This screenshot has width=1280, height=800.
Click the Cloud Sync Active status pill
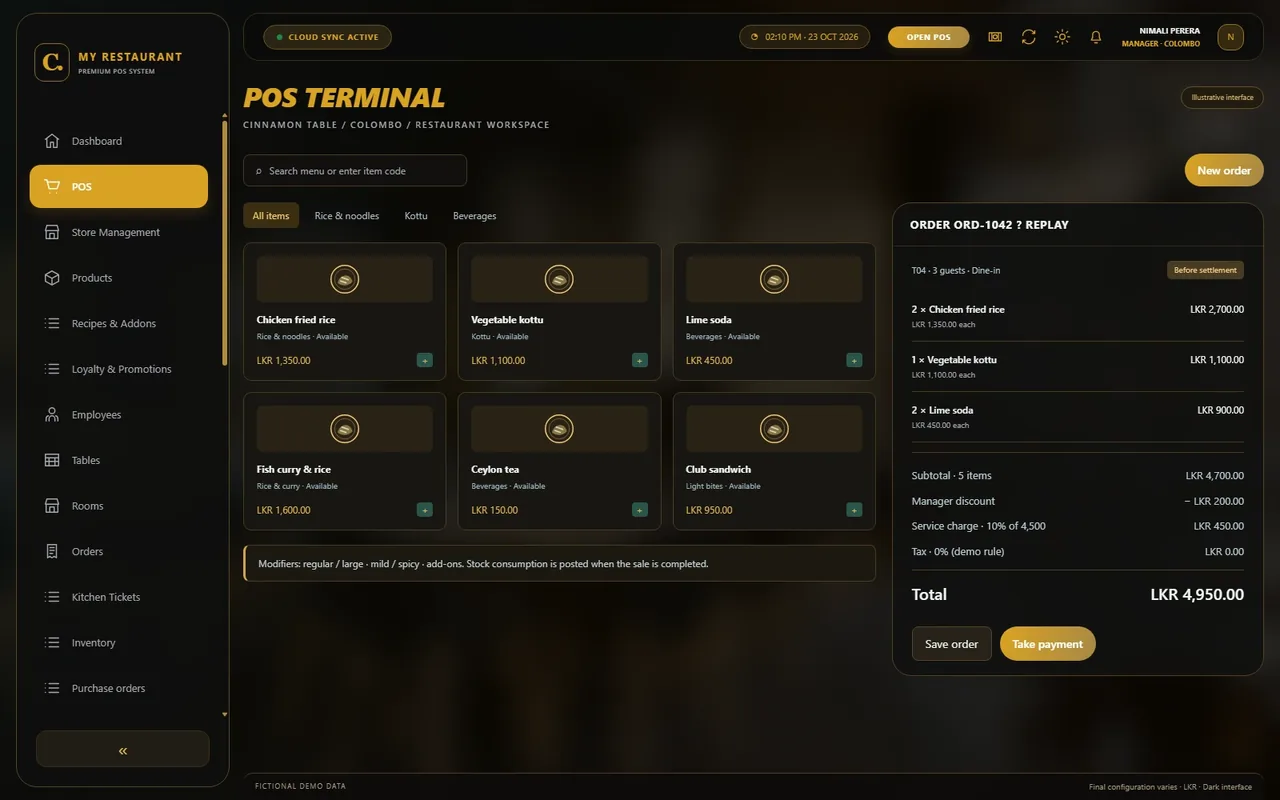click(x=327, y=37)
